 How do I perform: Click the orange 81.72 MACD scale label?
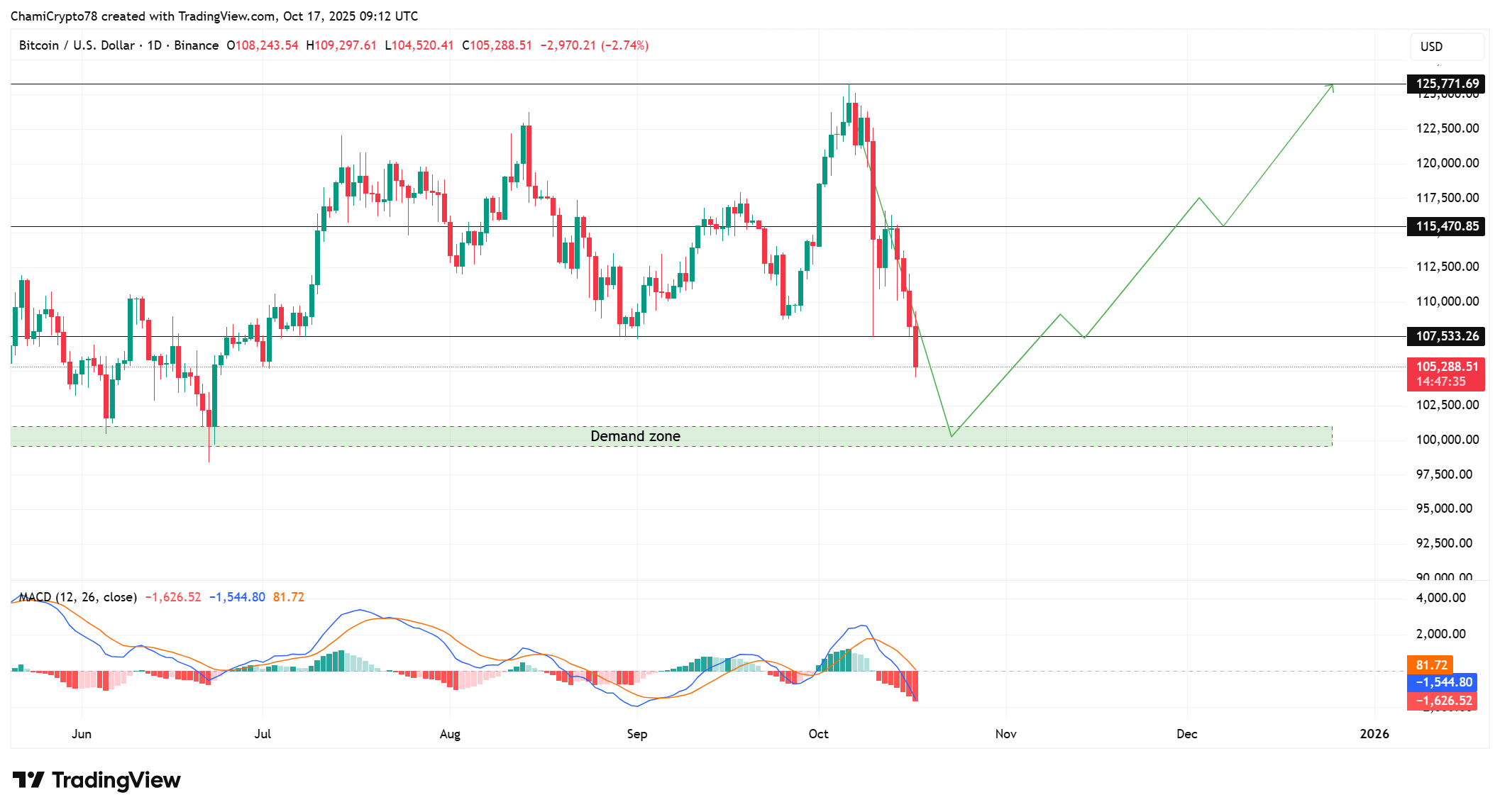1430,665
